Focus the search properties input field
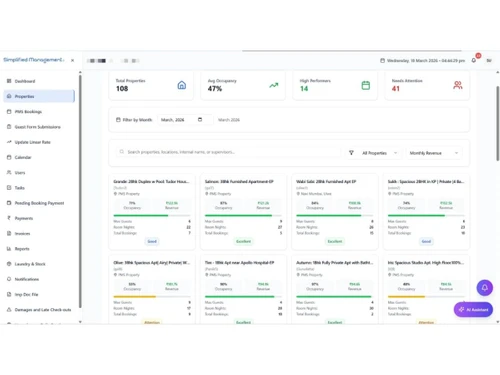 coord(228,152)
